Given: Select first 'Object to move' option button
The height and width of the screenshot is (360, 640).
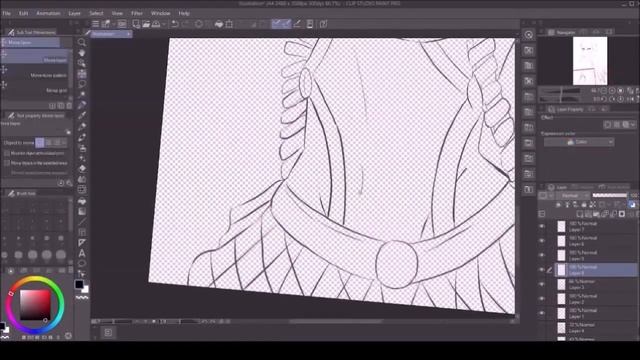Looking at the screenshot, I should pos(40,142).
